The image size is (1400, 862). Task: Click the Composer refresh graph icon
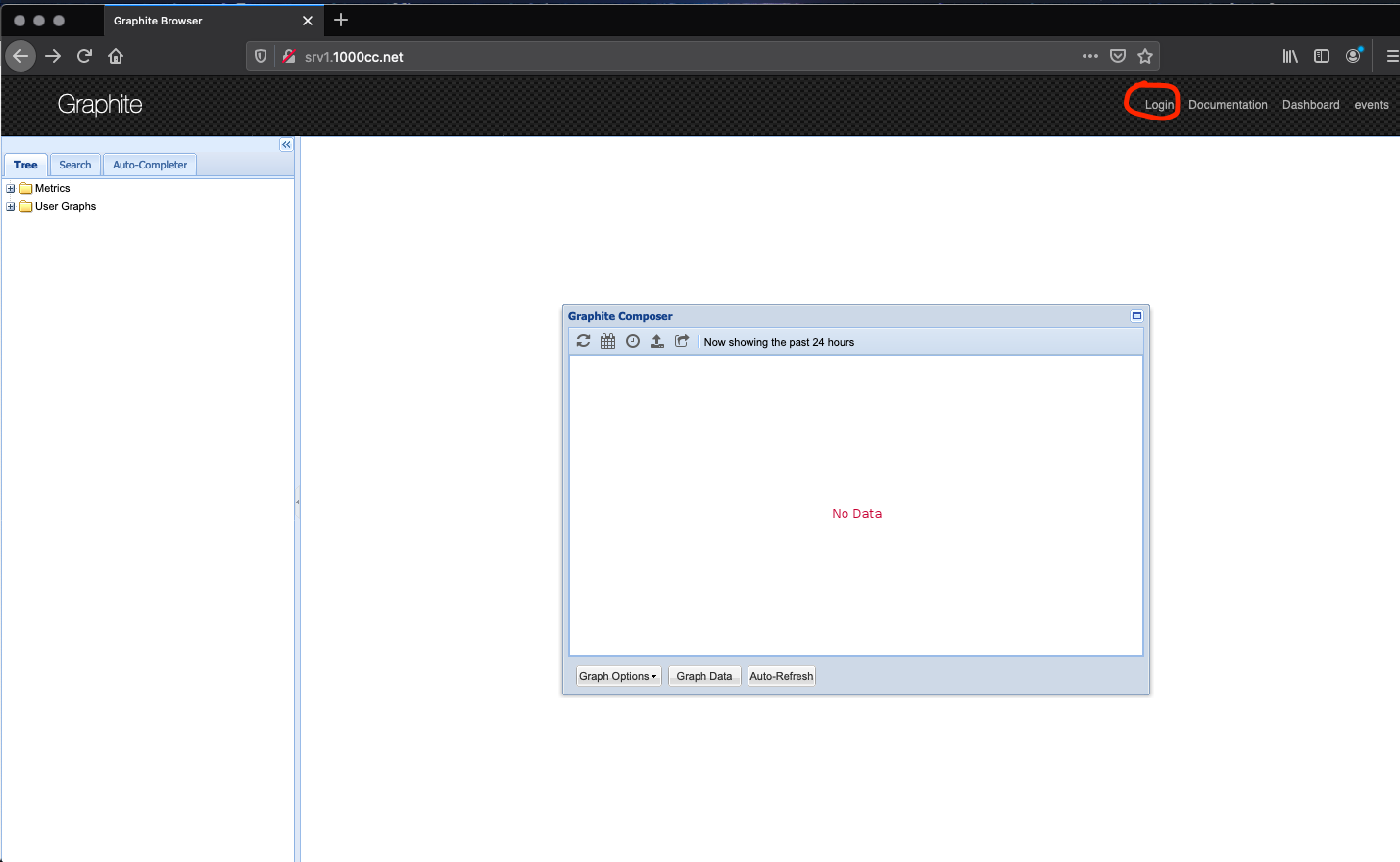(x=583, y=341)
